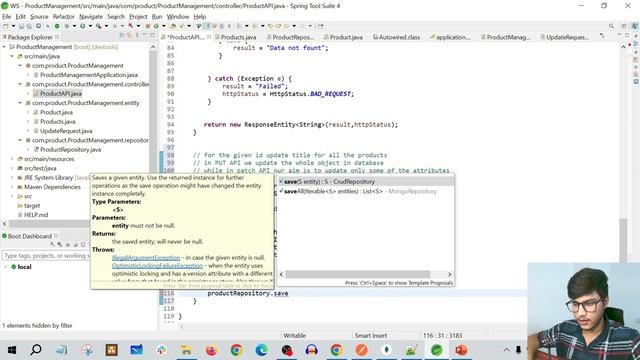Click the Boot Dashboard view title

(x=30, y=236)
